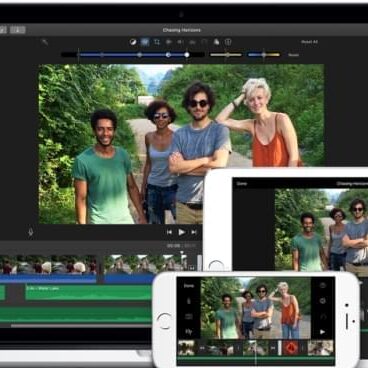368x368 pixels.
Task: Click the white handle on the blue exposure slider
Action: [187, 55]
